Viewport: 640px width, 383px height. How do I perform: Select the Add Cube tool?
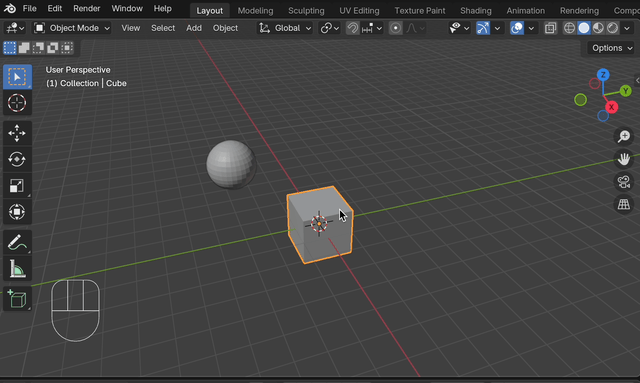17,299
